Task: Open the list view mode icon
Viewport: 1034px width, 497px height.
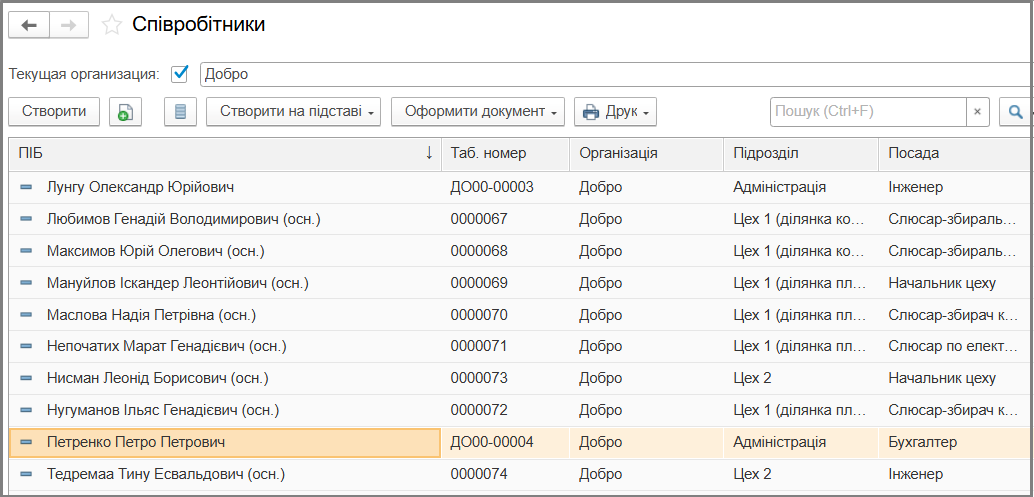Action: point(180,111)
